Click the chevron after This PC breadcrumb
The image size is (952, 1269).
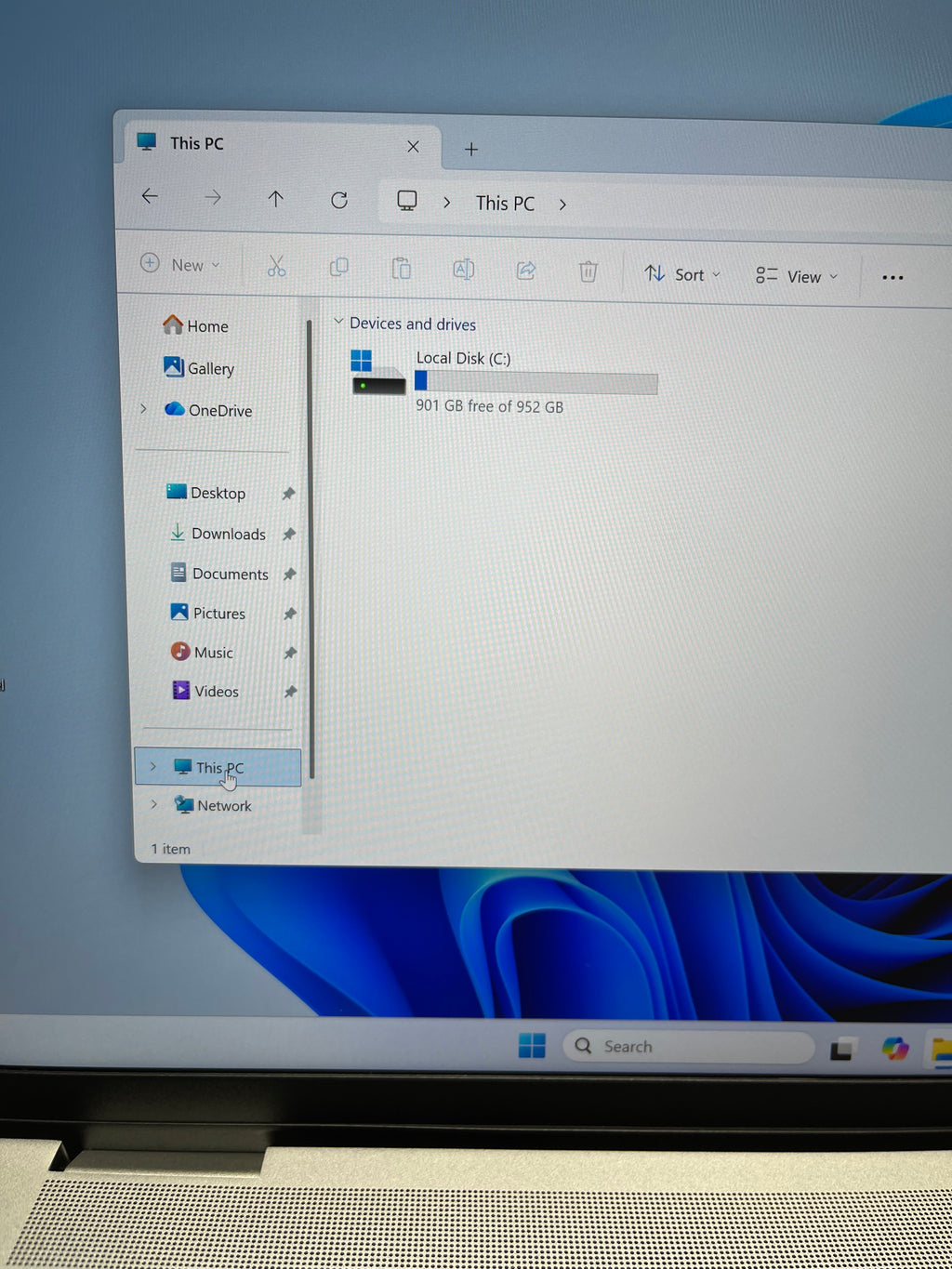[562, 205]
